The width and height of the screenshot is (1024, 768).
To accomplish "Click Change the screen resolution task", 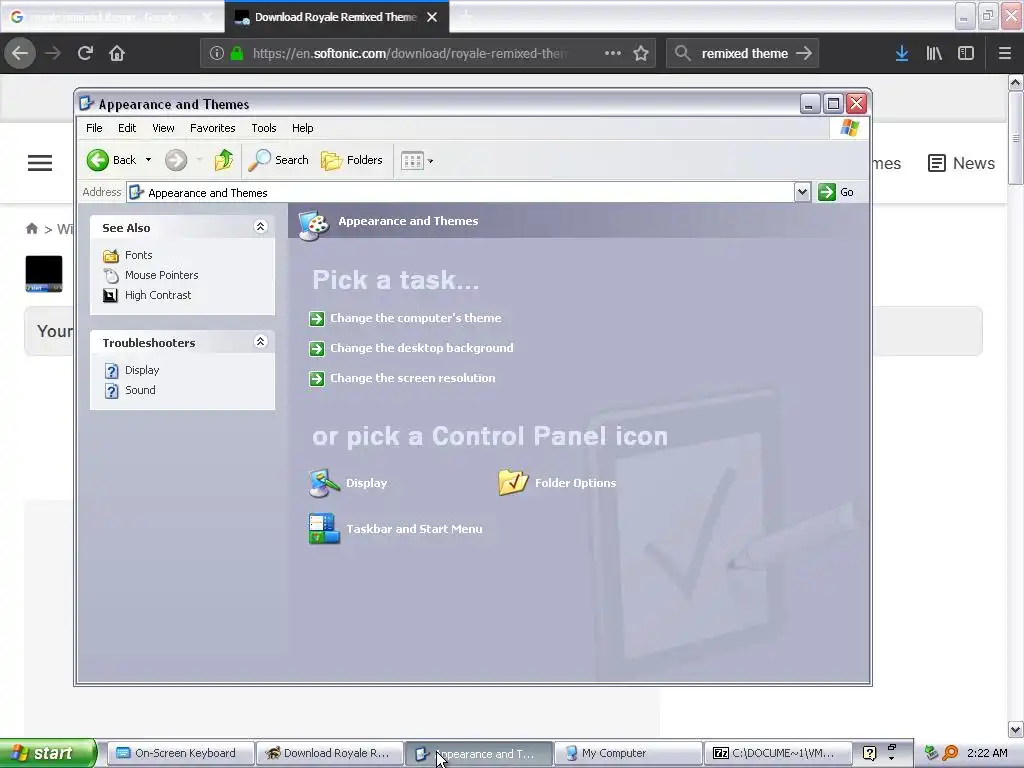I will coord(412,378).
